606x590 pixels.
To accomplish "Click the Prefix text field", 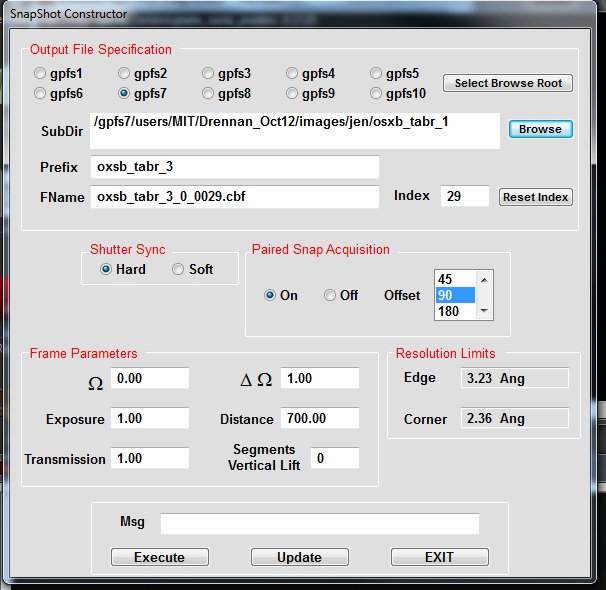I will pos(235,167).
